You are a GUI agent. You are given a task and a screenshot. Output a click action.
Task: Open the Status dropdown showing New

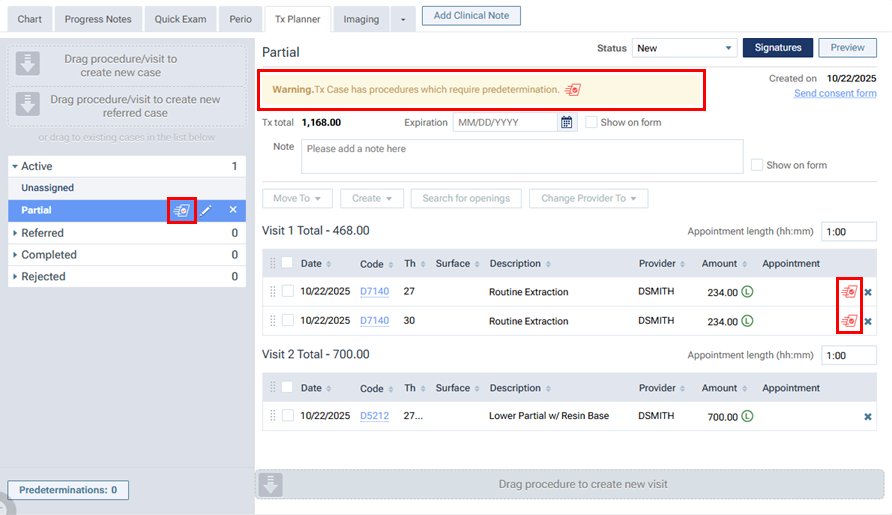tap(685, 48)
